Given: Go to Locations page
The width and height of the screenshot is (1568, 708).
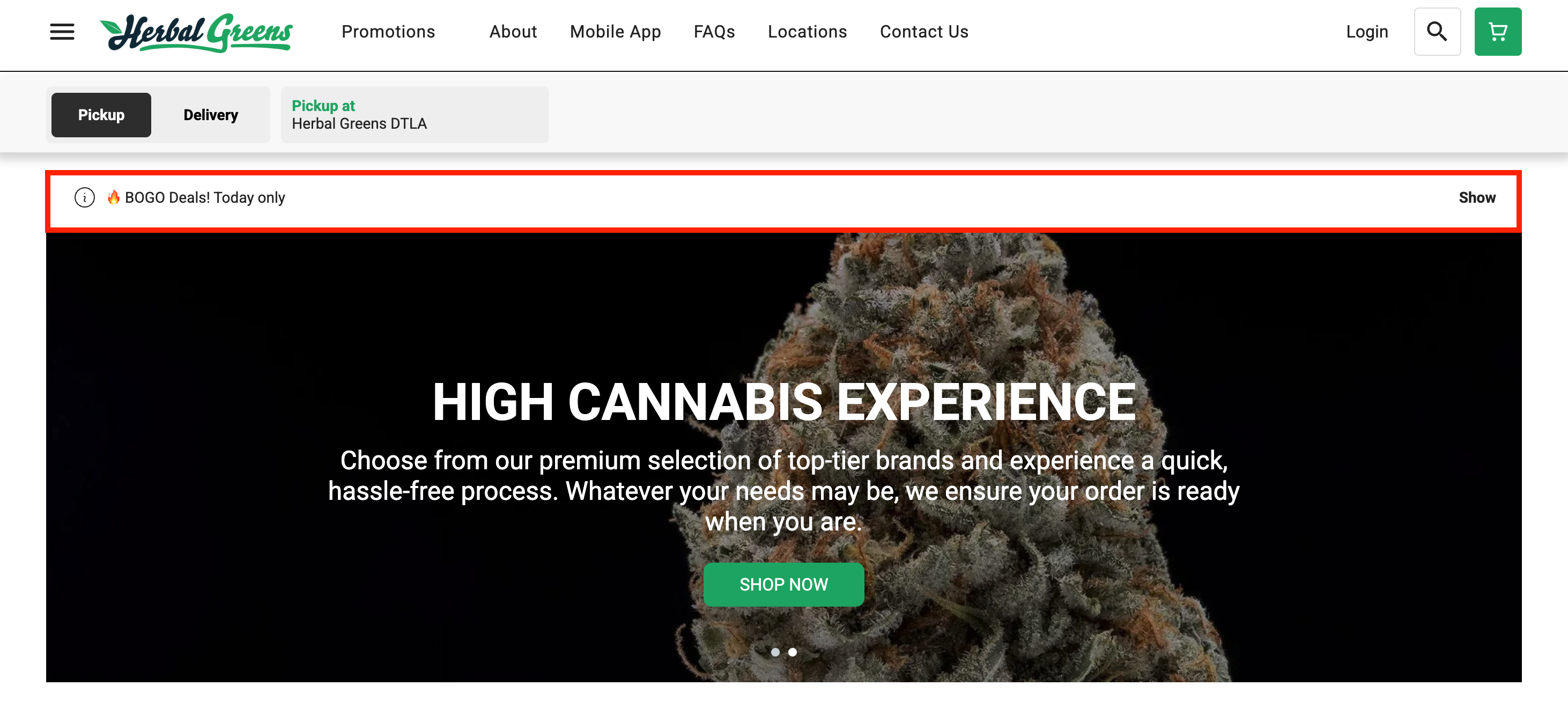Looking at the screenshot, I should 807,32.
